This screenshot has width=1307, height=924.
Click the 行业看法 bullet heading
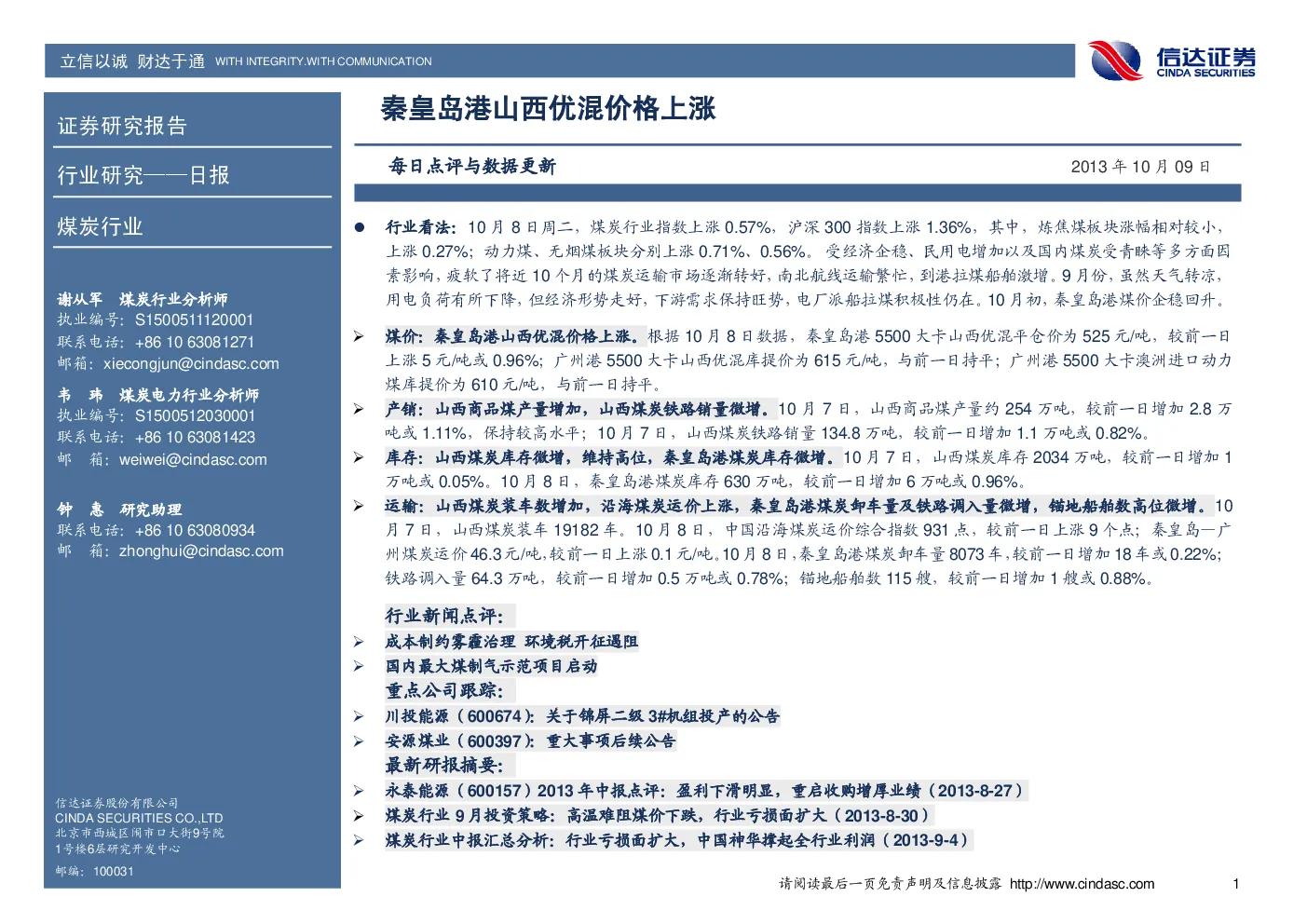click(420, 227)
